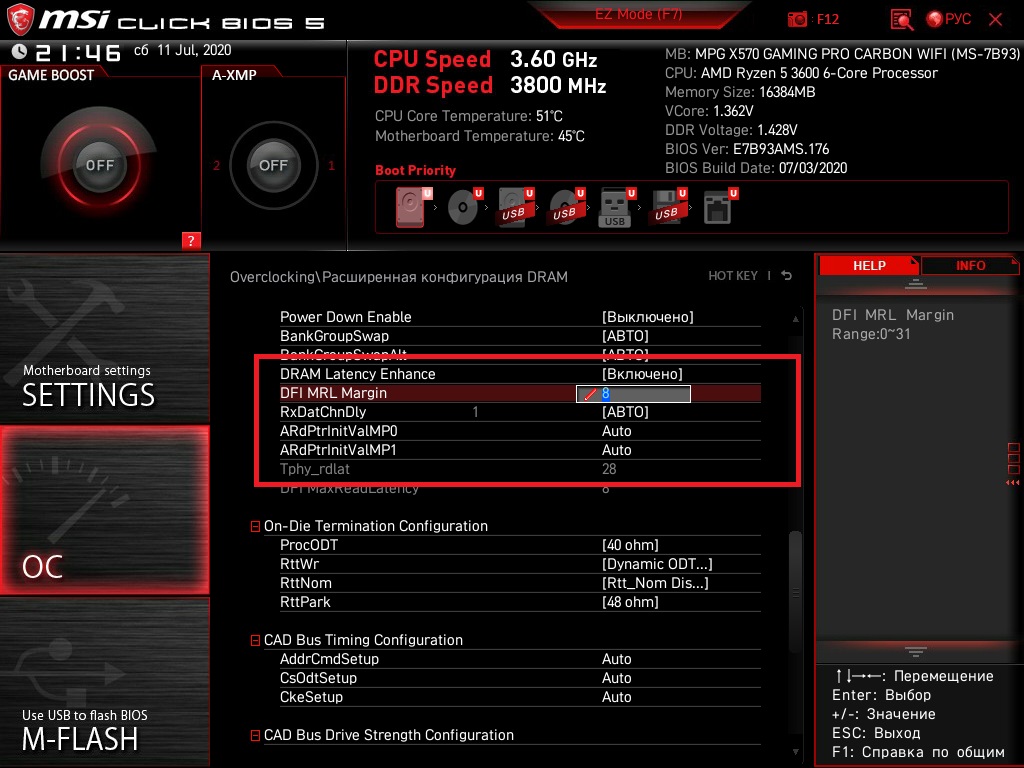Change language via the РУС globe icon
This screenshot has width=1024, height=768.
(x=948, y=19)
